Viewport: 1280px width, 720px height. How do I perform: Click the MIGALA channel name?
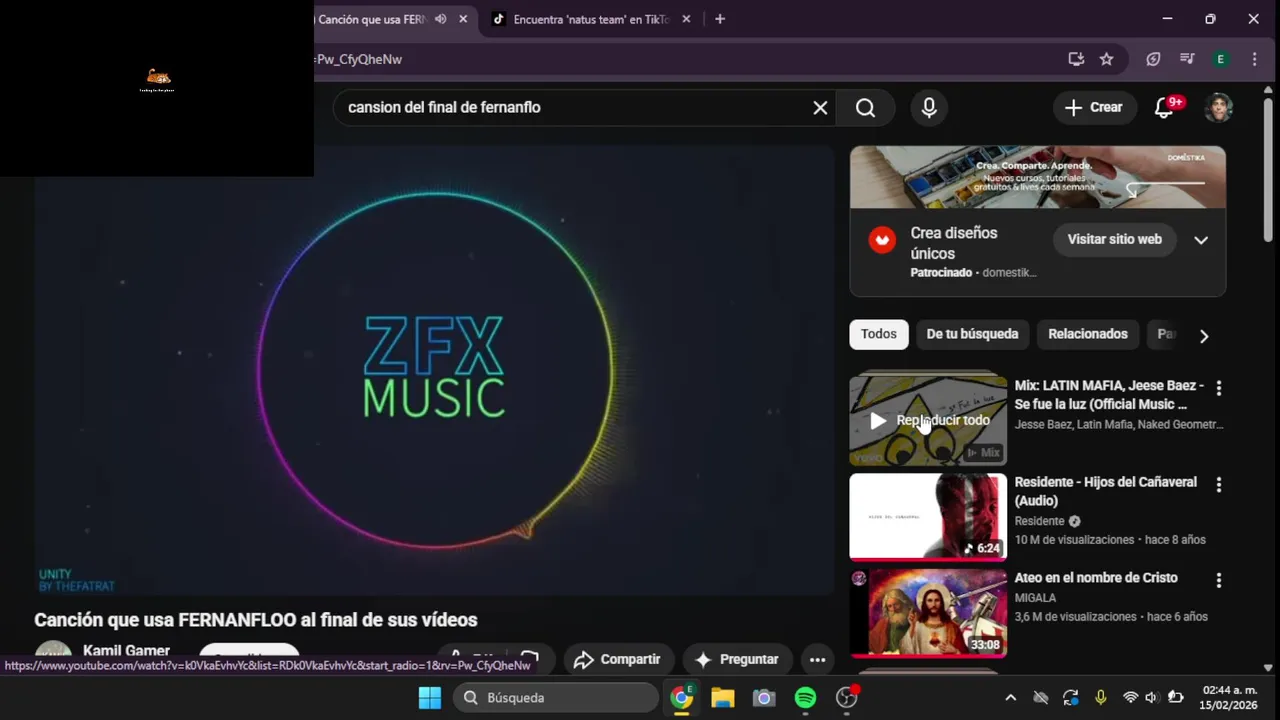coord(1035,598)
